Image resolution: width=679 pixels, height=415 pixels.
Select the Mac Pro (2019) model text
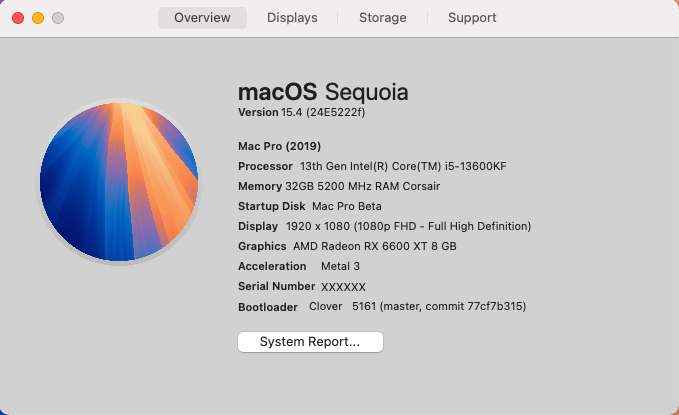pyautogui.click(x=279, y=146)
